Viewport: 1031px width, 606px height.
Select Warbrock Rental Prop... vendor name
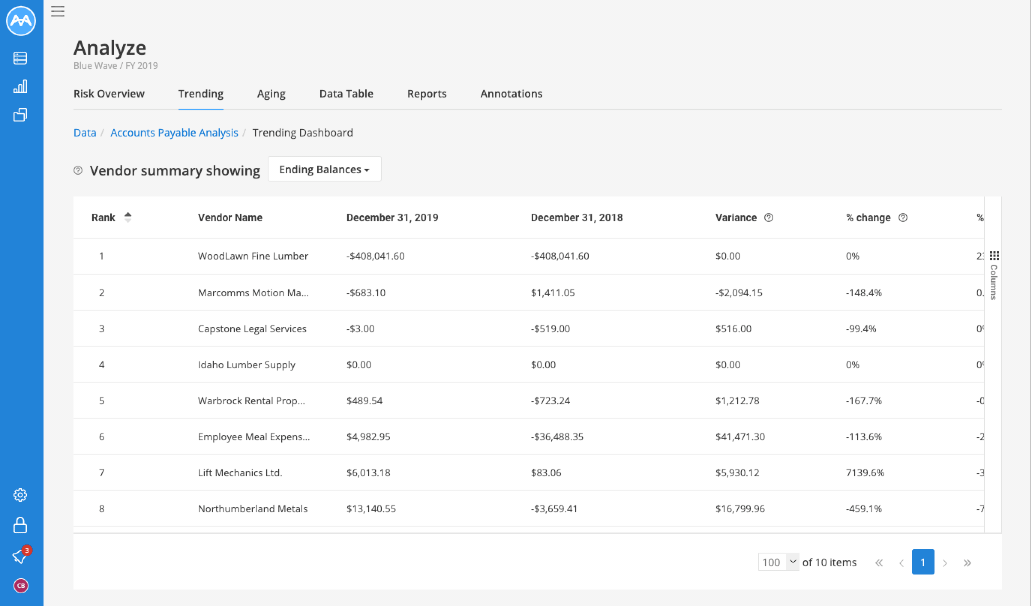click(252, 401)
